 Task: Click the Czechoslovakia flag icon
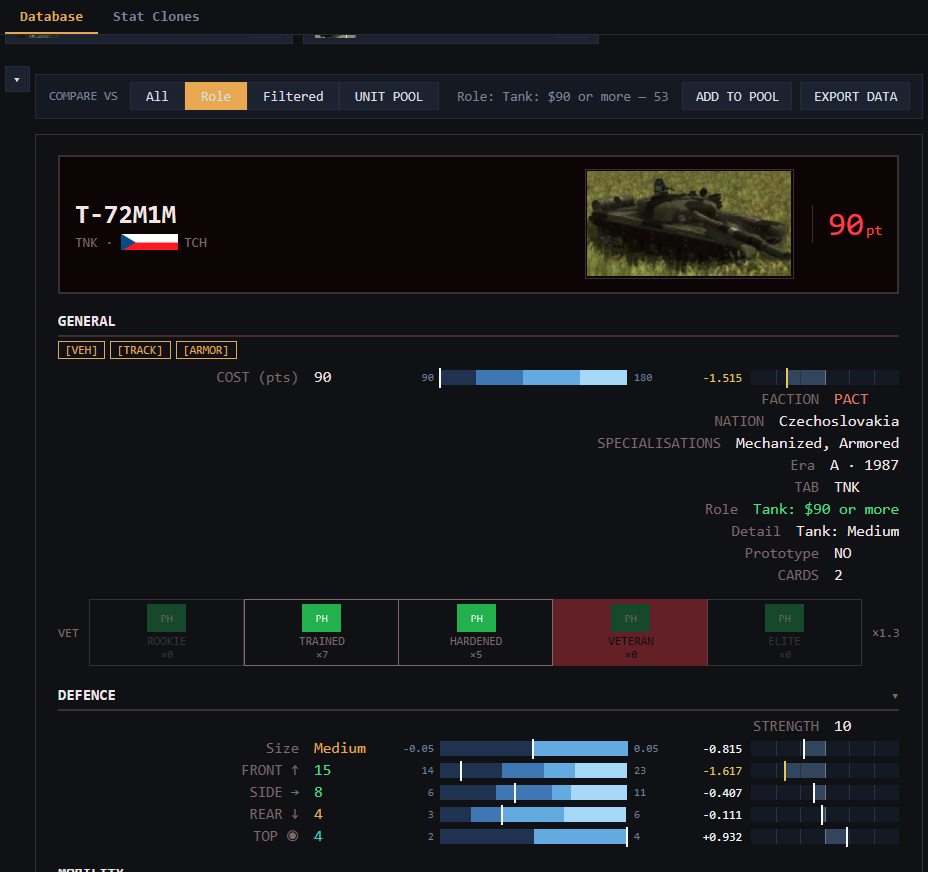(x=149, y=242)
